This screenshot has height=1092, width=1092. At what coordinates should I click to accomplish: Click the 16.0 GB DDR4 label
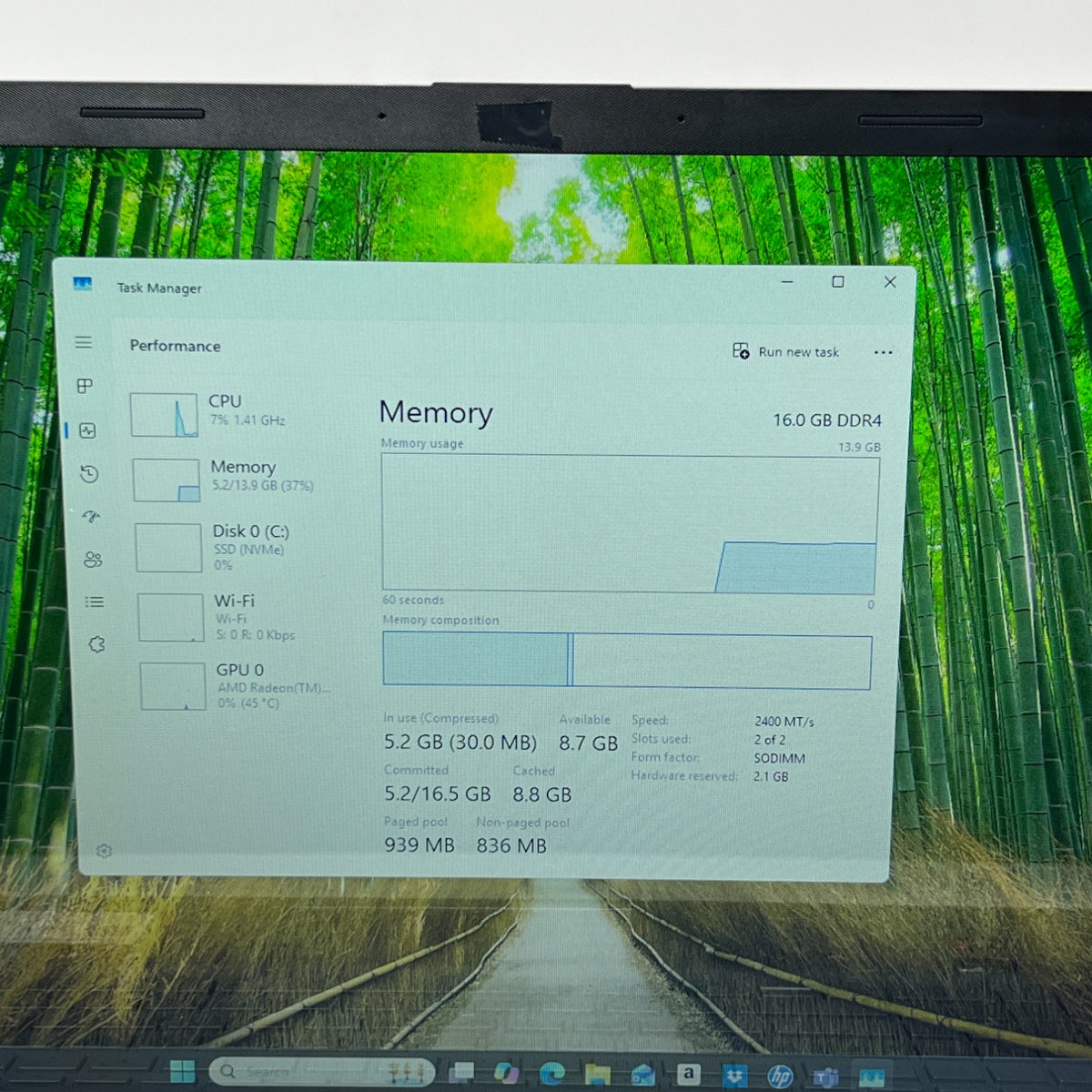click(827, 420)
